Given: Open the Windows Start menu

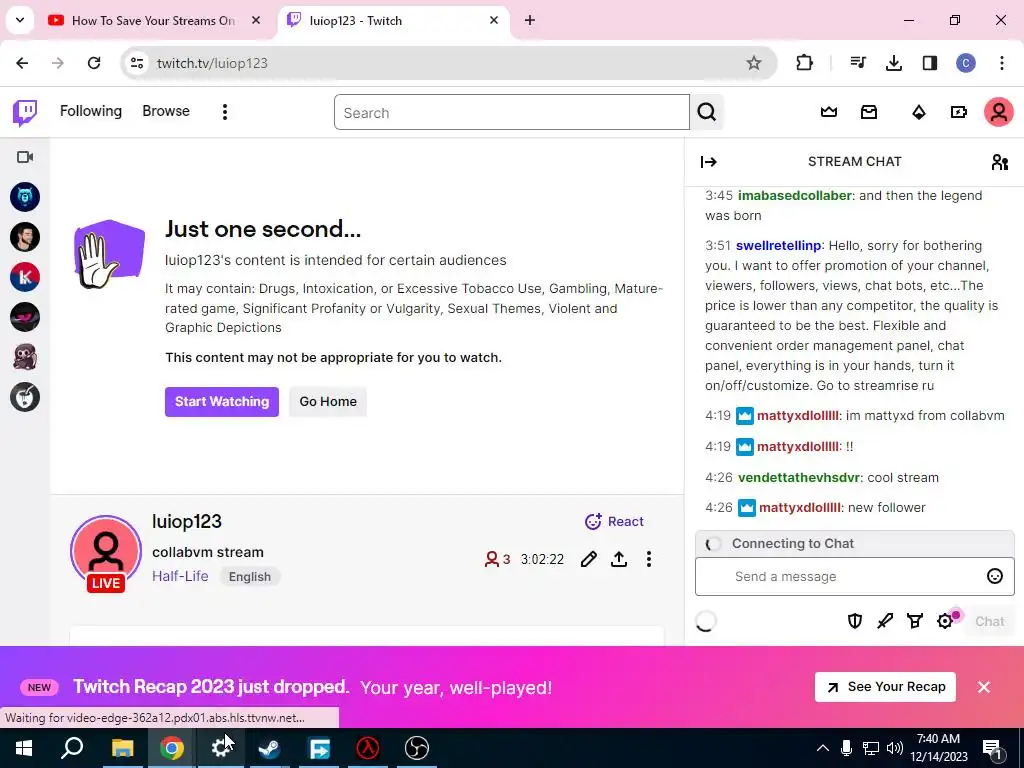Looking at the screenshot, I should (x=24, y=748).
